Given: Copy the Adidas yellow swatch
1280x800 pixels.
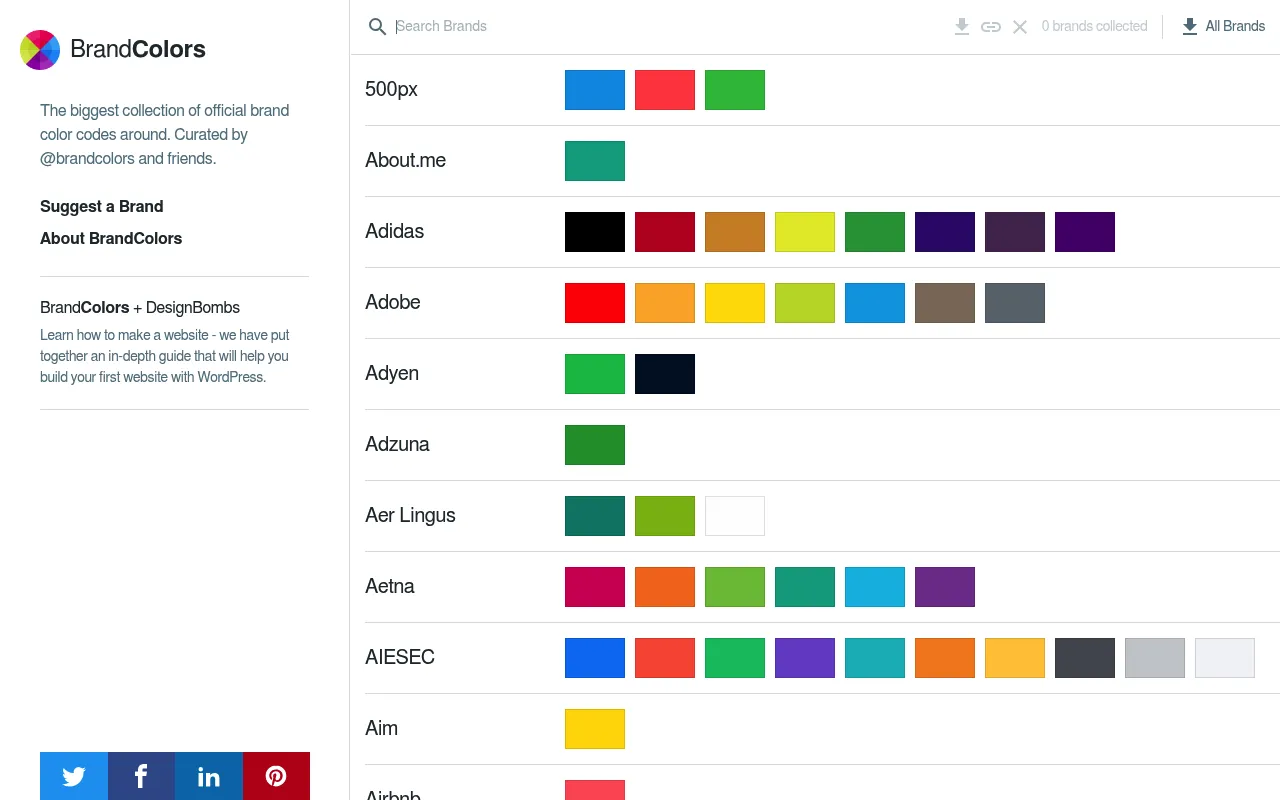Looking at the screenshot, I should click(805, 232).
